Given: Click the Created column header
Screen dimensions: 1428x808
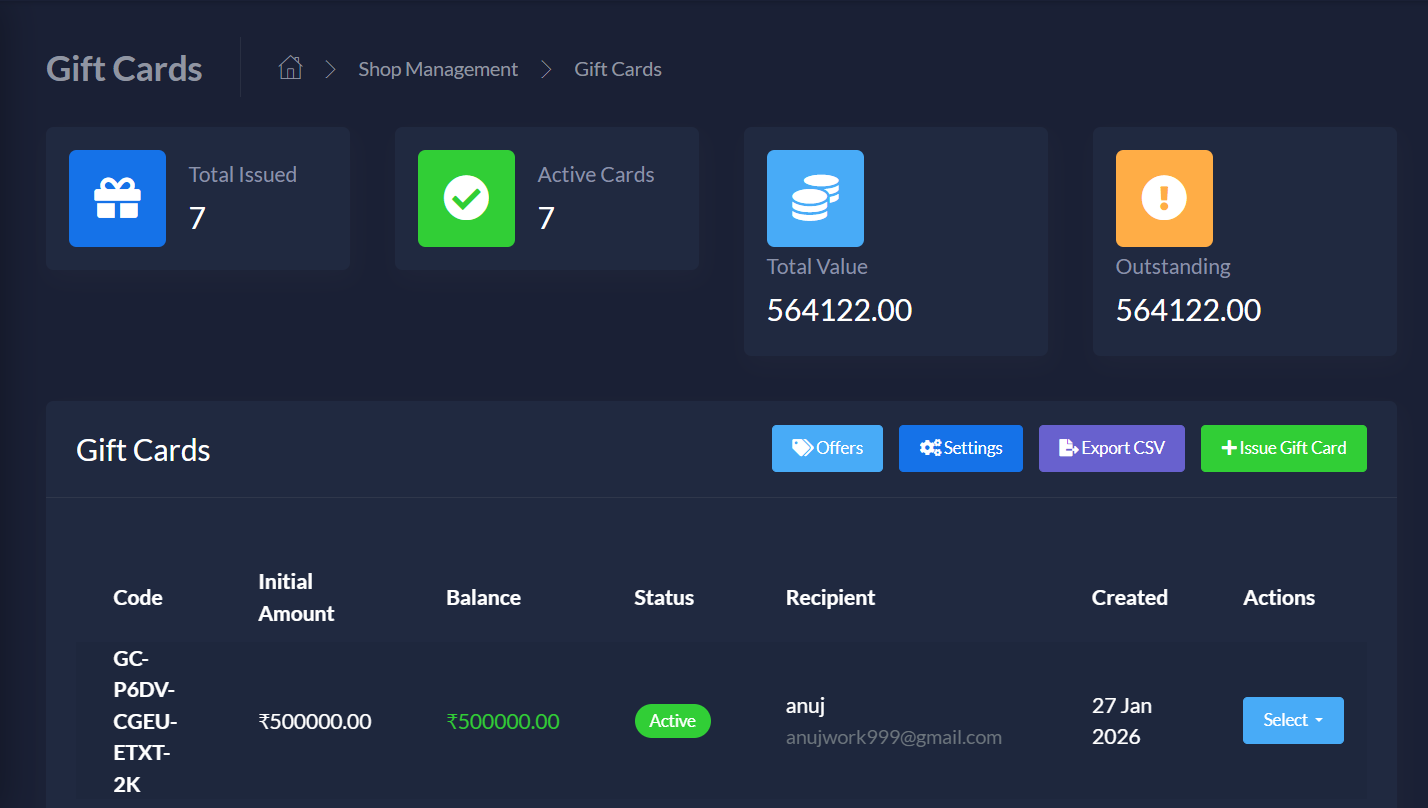Looking at the screenshot, I should click(1129, 598).
